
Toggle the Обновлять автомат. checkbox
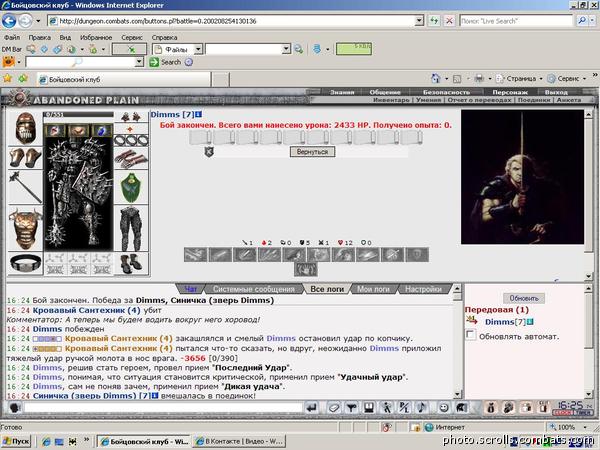[470, 335]
